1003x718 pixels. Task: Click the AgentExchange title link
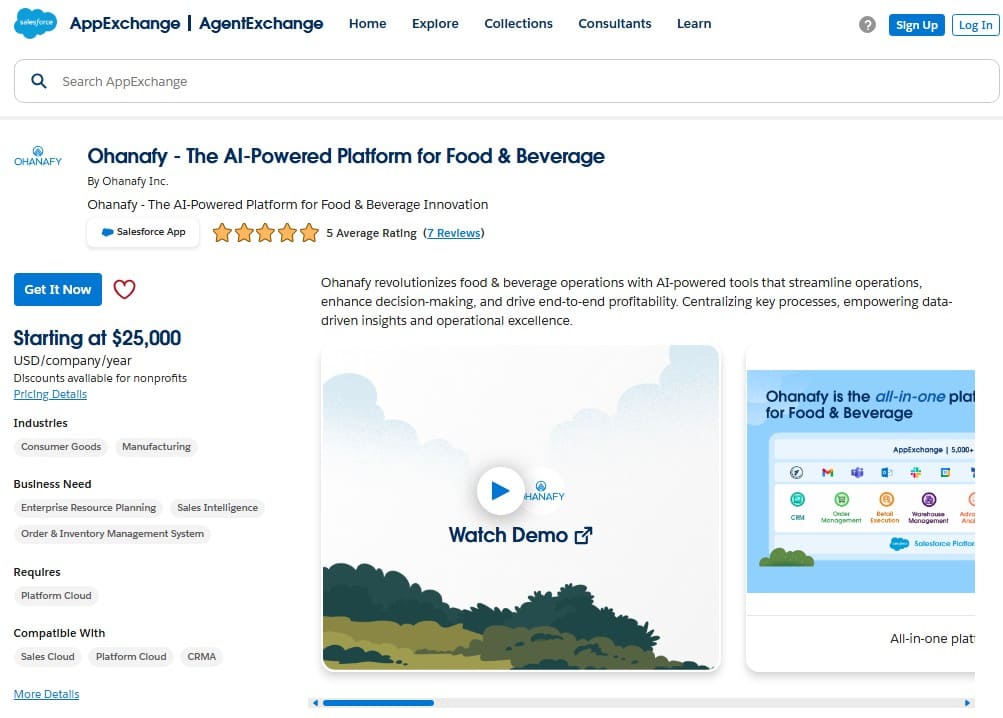(x=261, y=24)
